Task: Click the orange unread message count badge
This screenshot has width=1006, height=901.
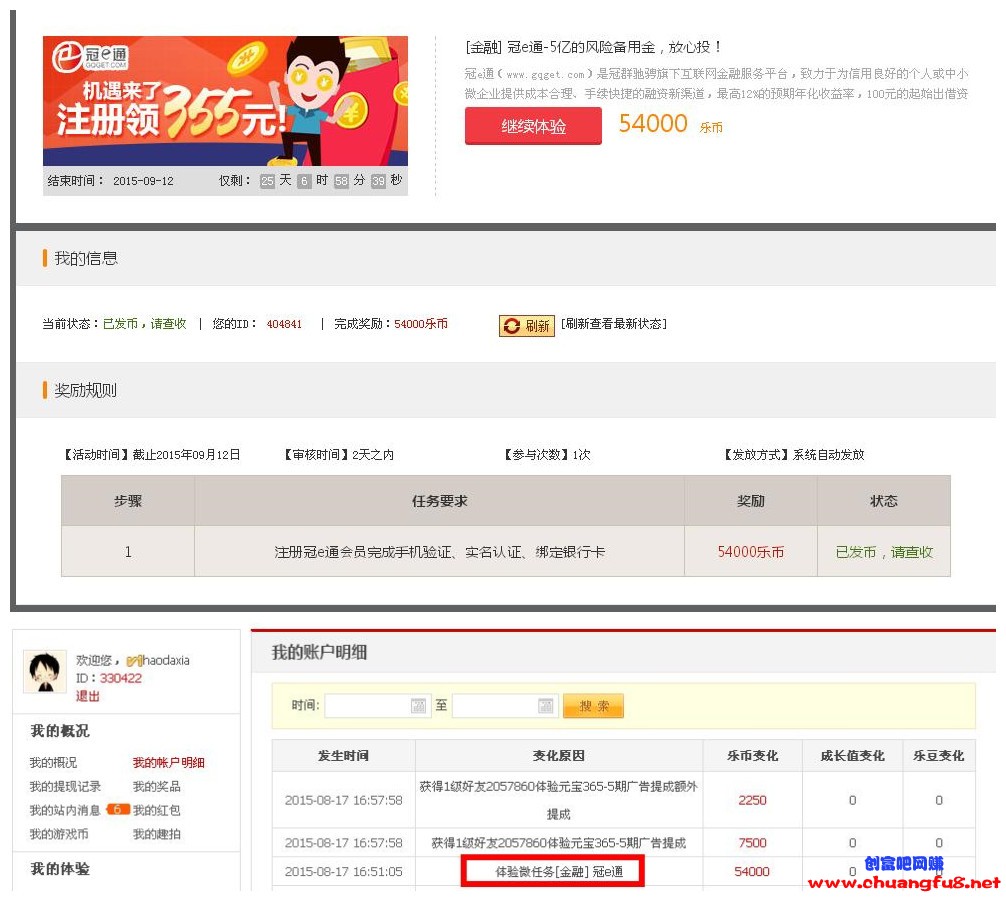Action: 117,809
